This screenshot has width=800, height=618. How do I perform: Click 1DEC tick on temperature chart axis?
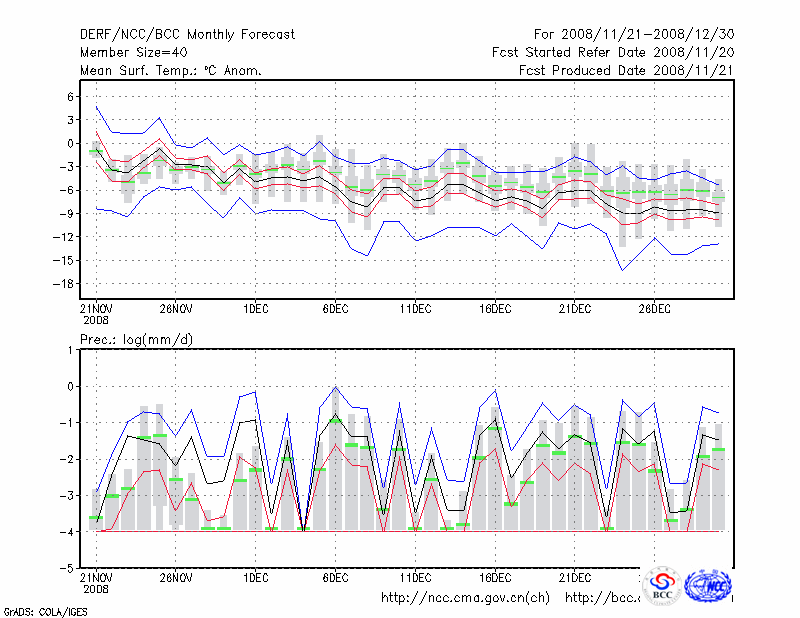(x=255, y=309)
